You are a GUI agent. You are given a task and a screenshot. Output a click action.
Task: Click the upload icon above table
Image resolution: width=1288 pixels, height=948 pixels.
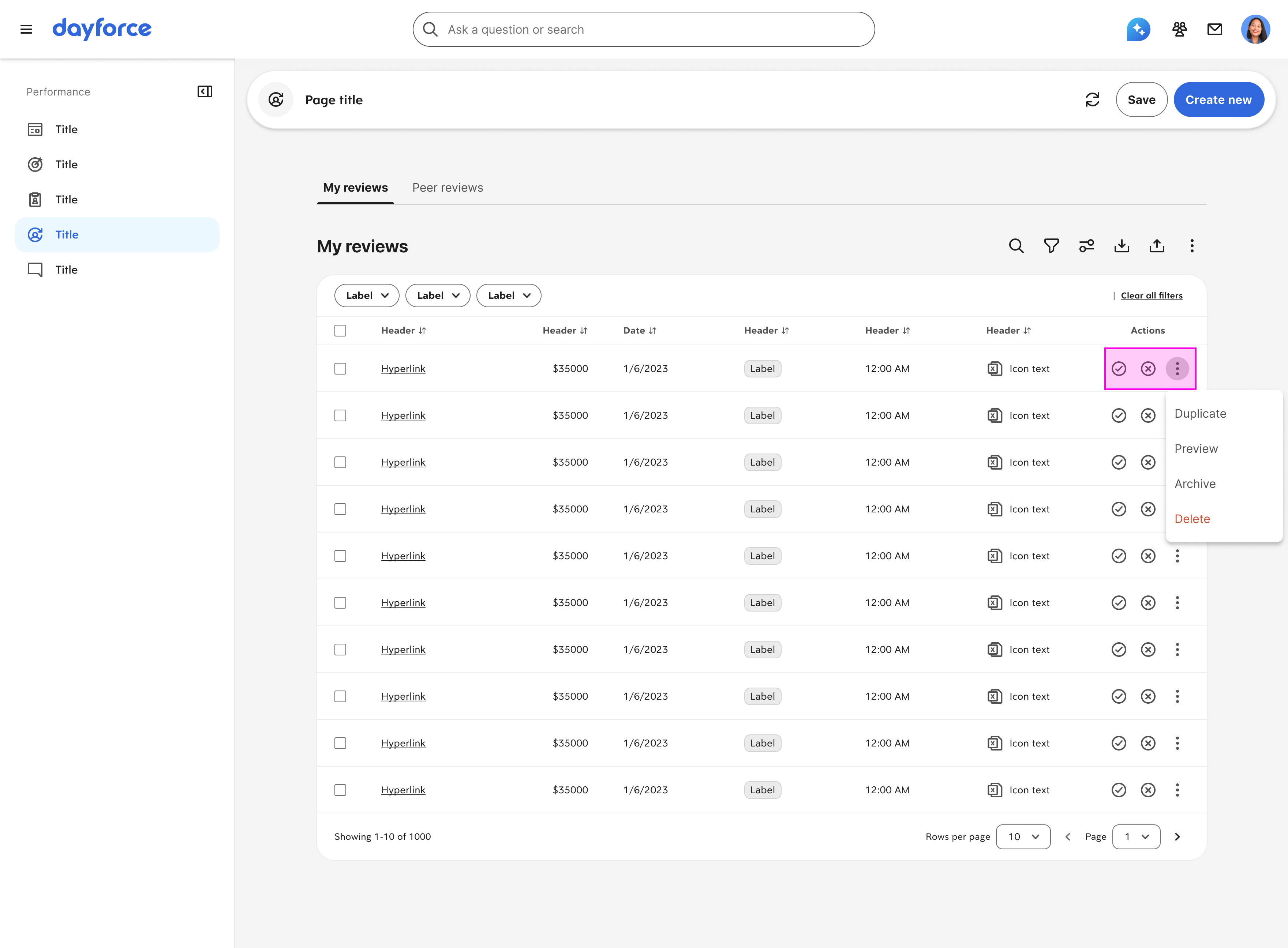click(x=1157, y=246)
